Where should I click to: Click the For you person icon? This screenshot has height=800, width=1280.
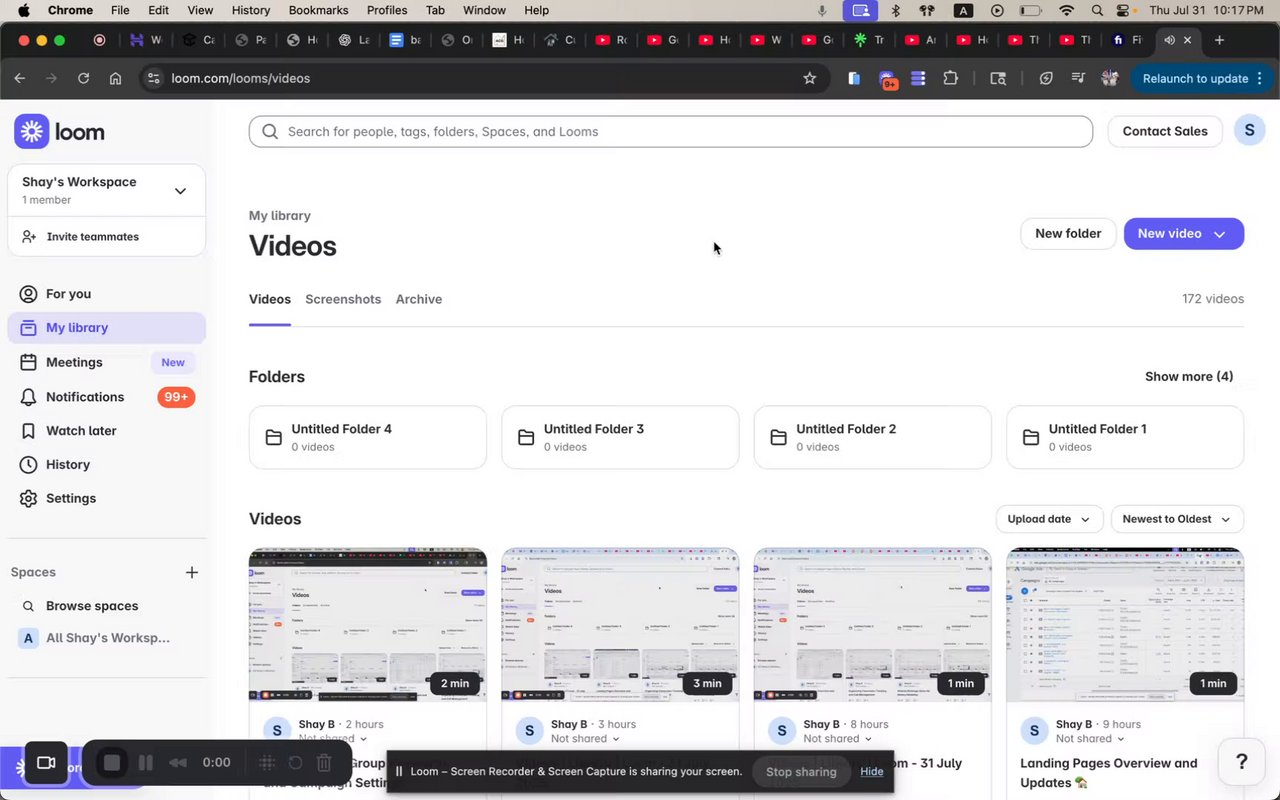(28, 294)
